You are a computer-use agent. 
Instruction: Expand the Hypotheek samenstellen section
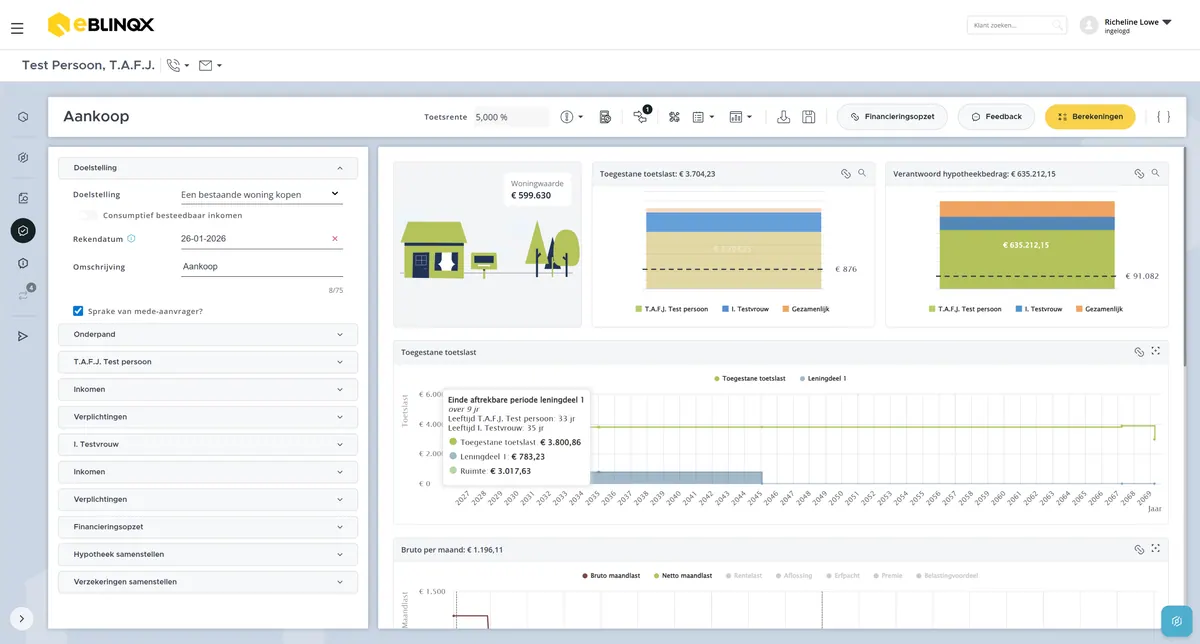(208, 554)
